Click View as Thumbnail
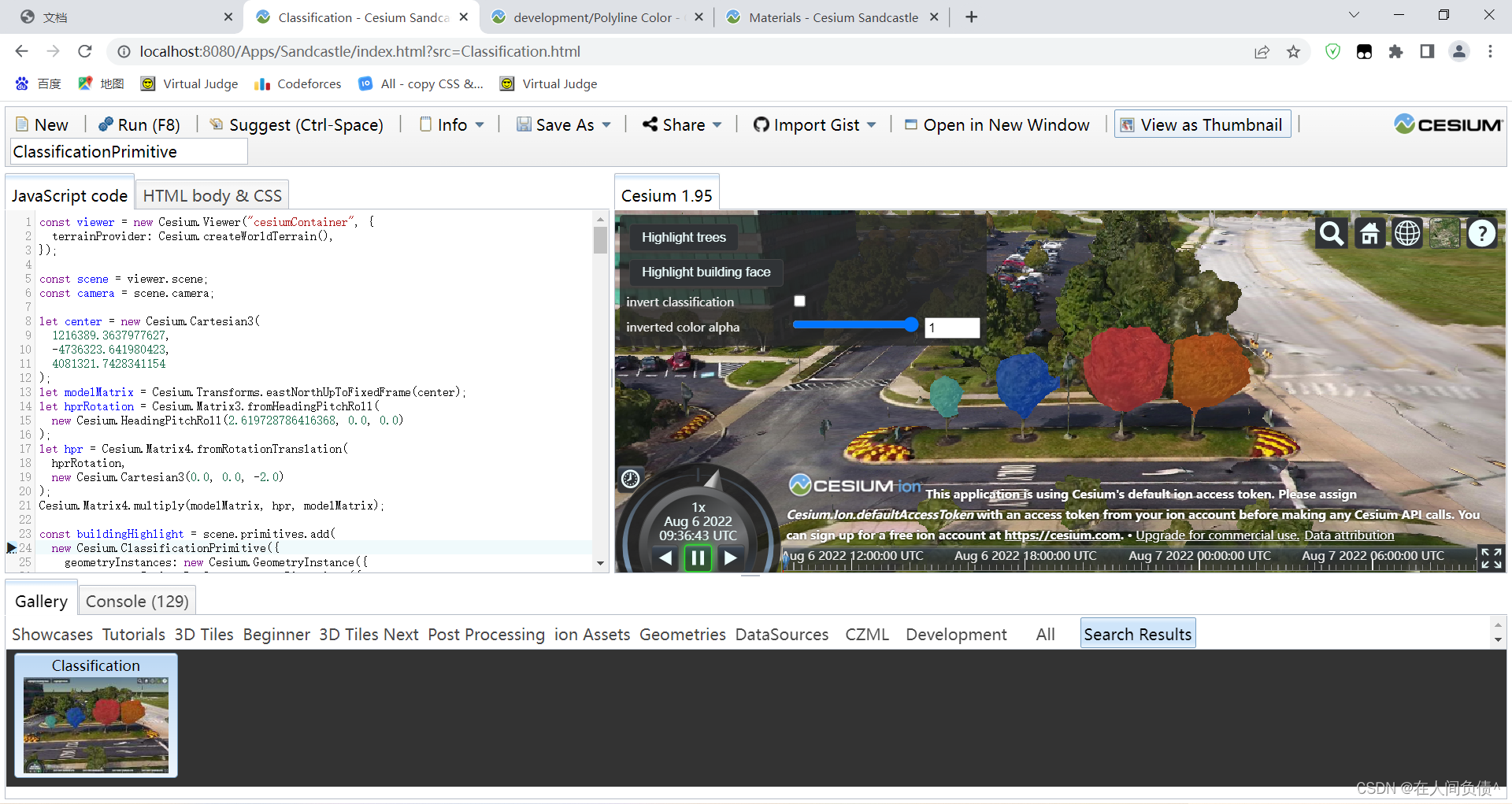Screen dimensions: 1512x804 (x=1202, y=124)
